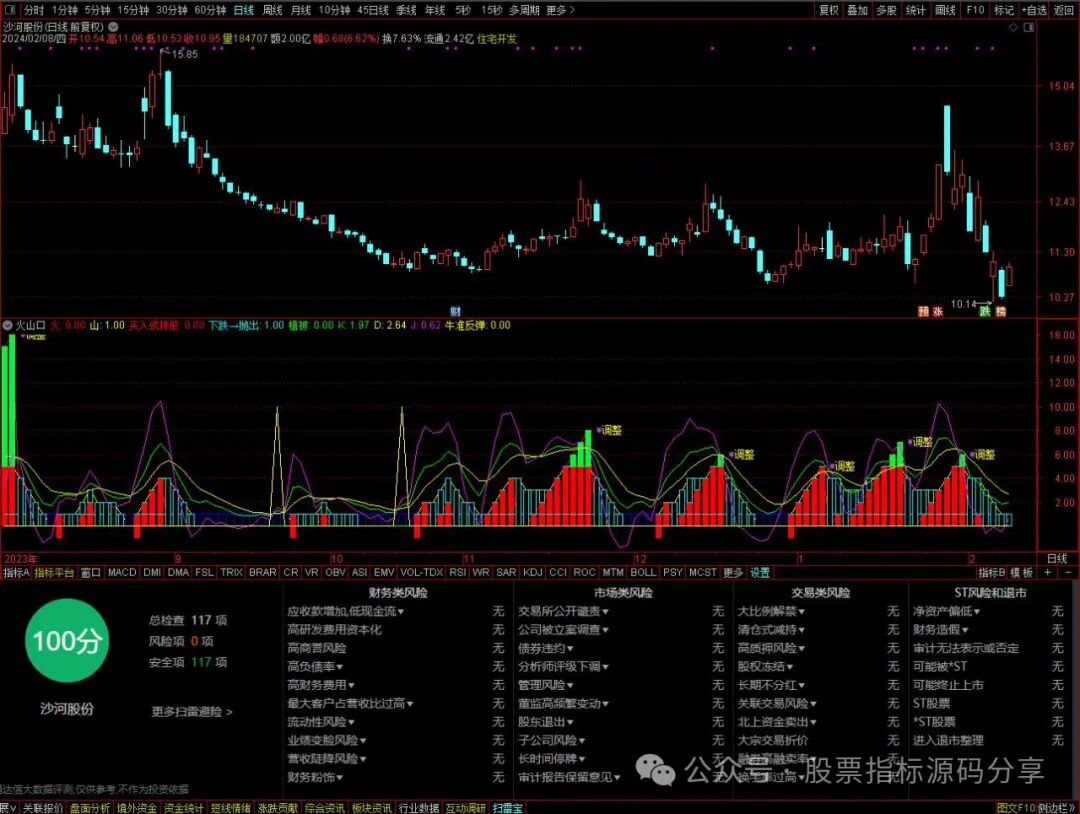Click the diamond icon at chart top-right
This screenshot has height=814, width=1080.
coord(1013,28)
